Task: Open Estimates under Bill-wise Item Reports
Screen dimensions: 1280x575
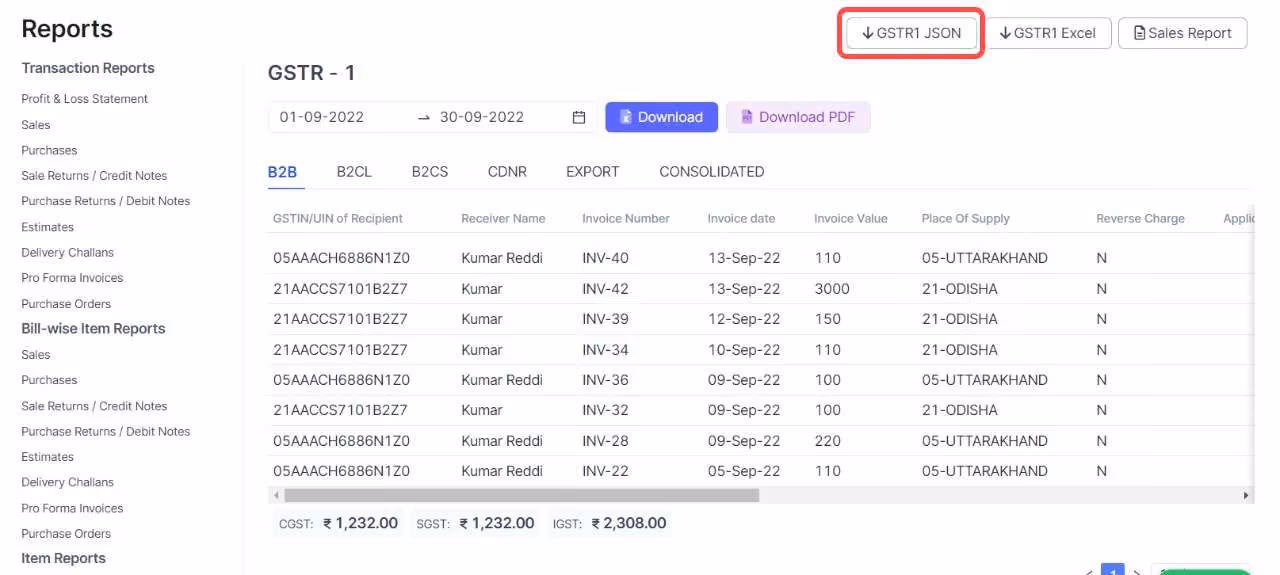Action: point(48,457)
